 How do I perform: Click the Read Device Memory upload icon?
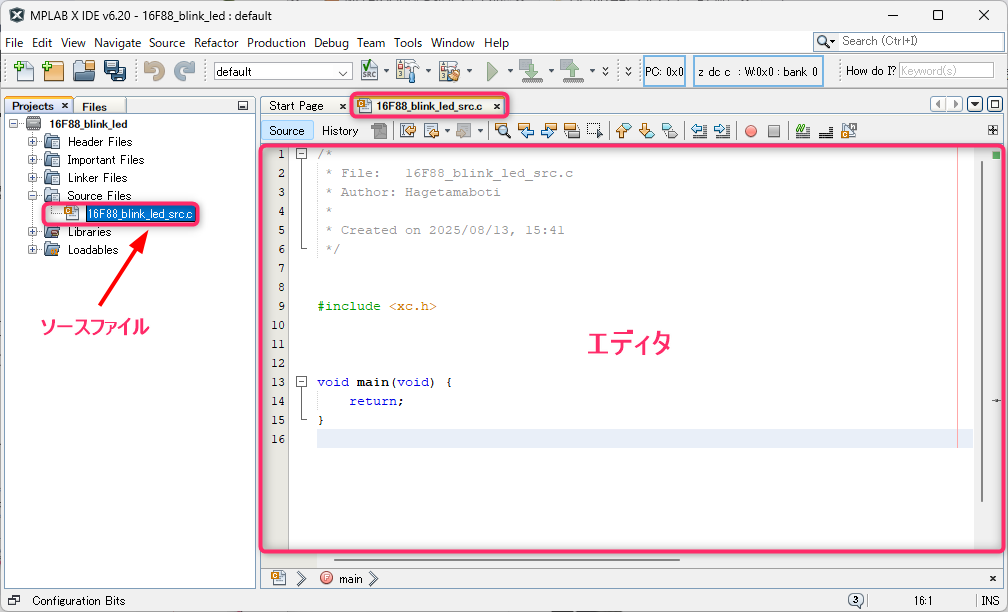point(572,71)
